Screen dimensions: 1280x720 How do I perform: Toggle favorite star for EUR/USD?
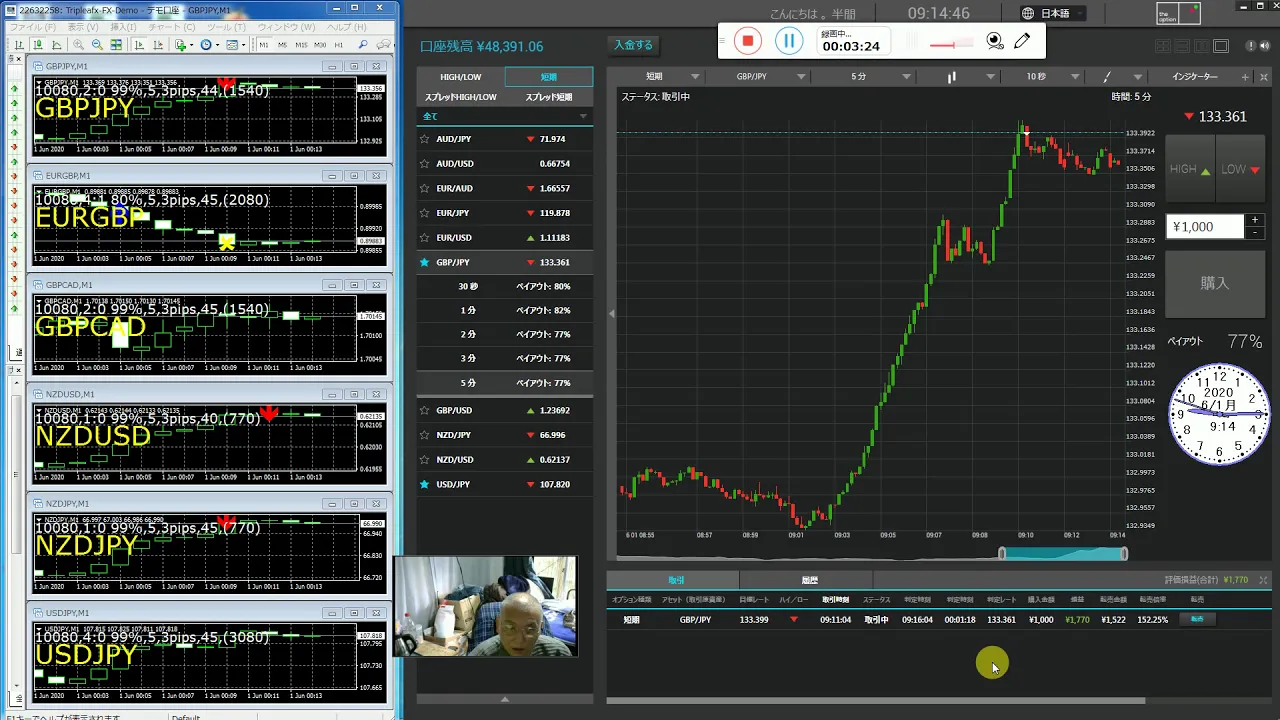[x=425, y=238]
